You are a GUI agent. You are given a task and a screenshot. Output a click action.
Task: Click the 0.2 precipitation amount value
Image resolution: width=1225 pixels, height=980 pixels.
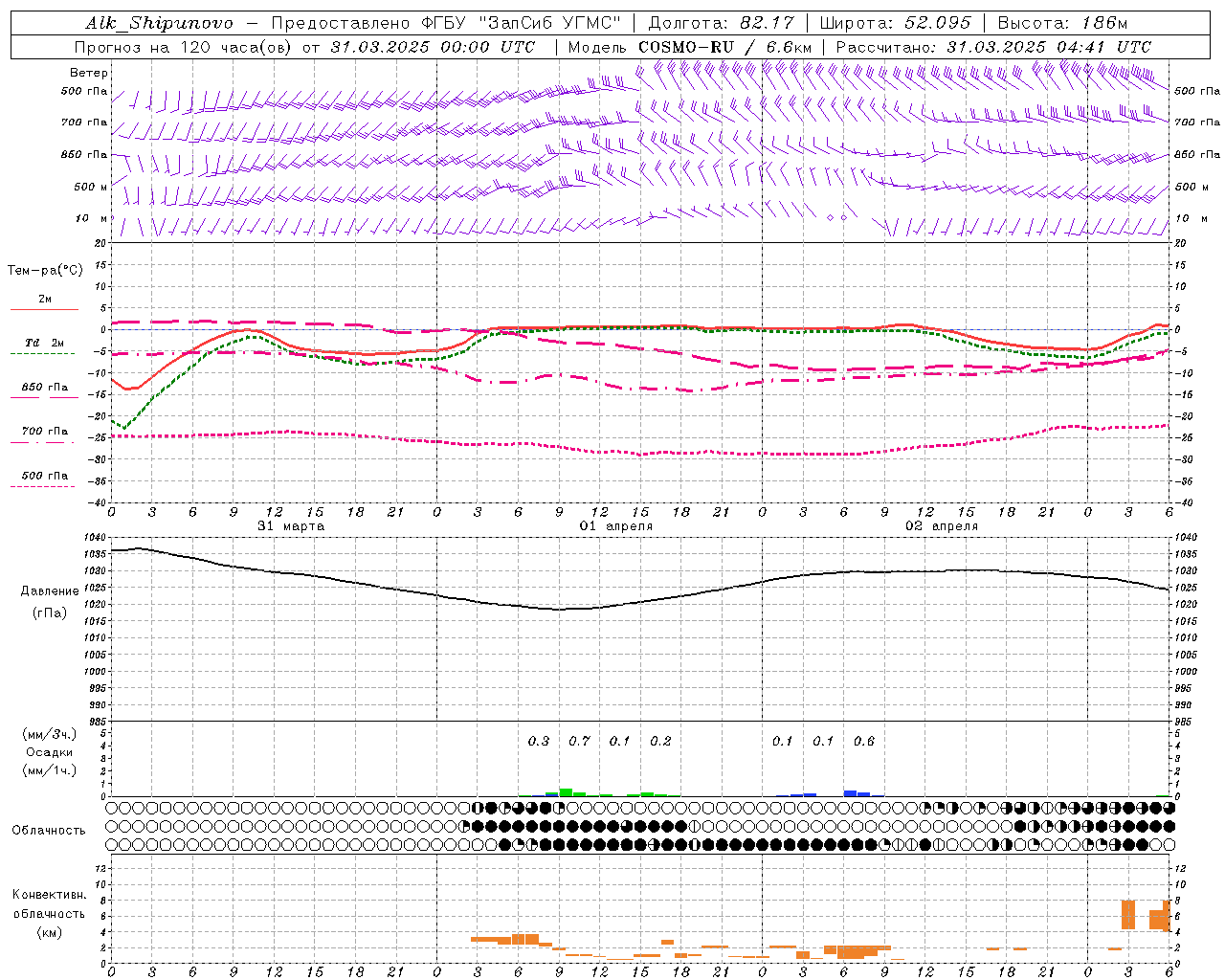point(660,741)
